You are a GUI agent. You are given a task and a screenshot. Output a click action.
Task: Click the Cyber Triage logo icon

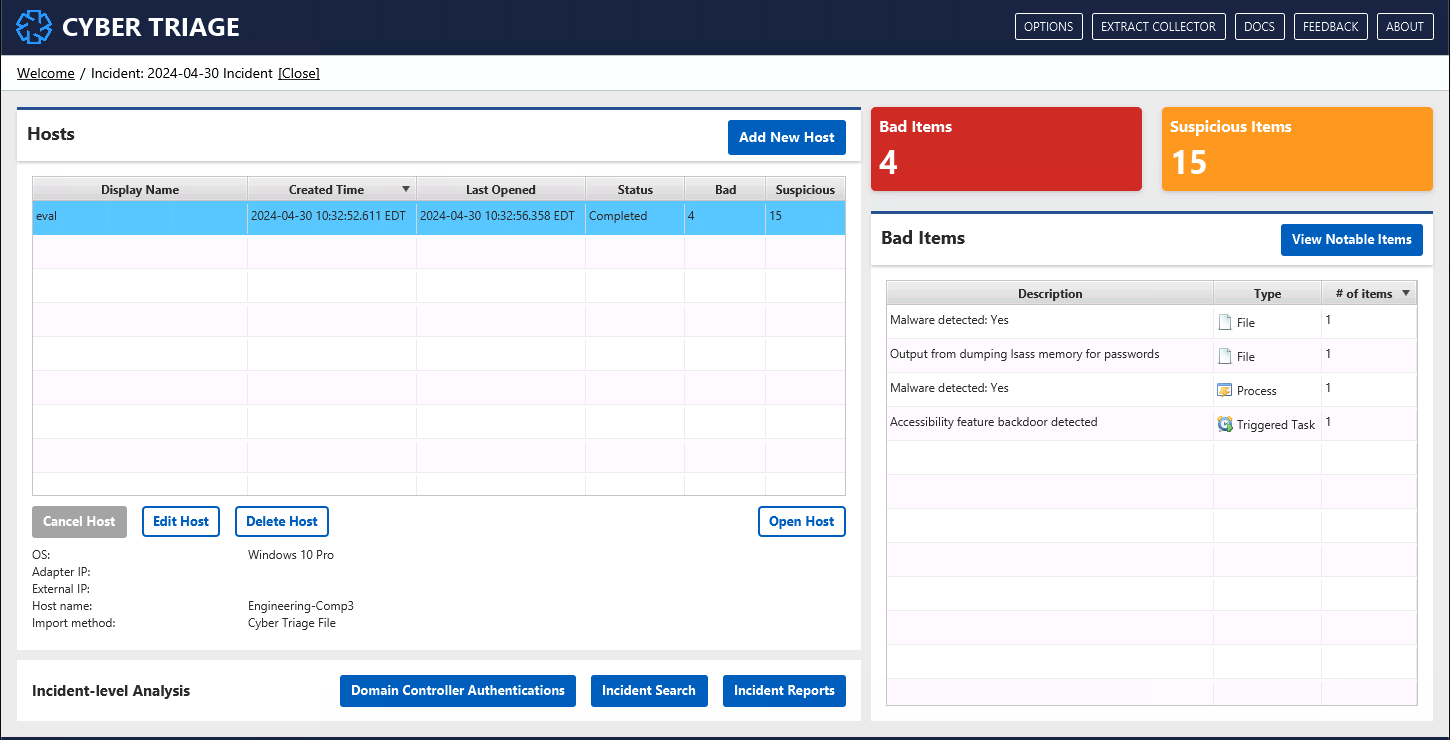(x=34, y=27)
